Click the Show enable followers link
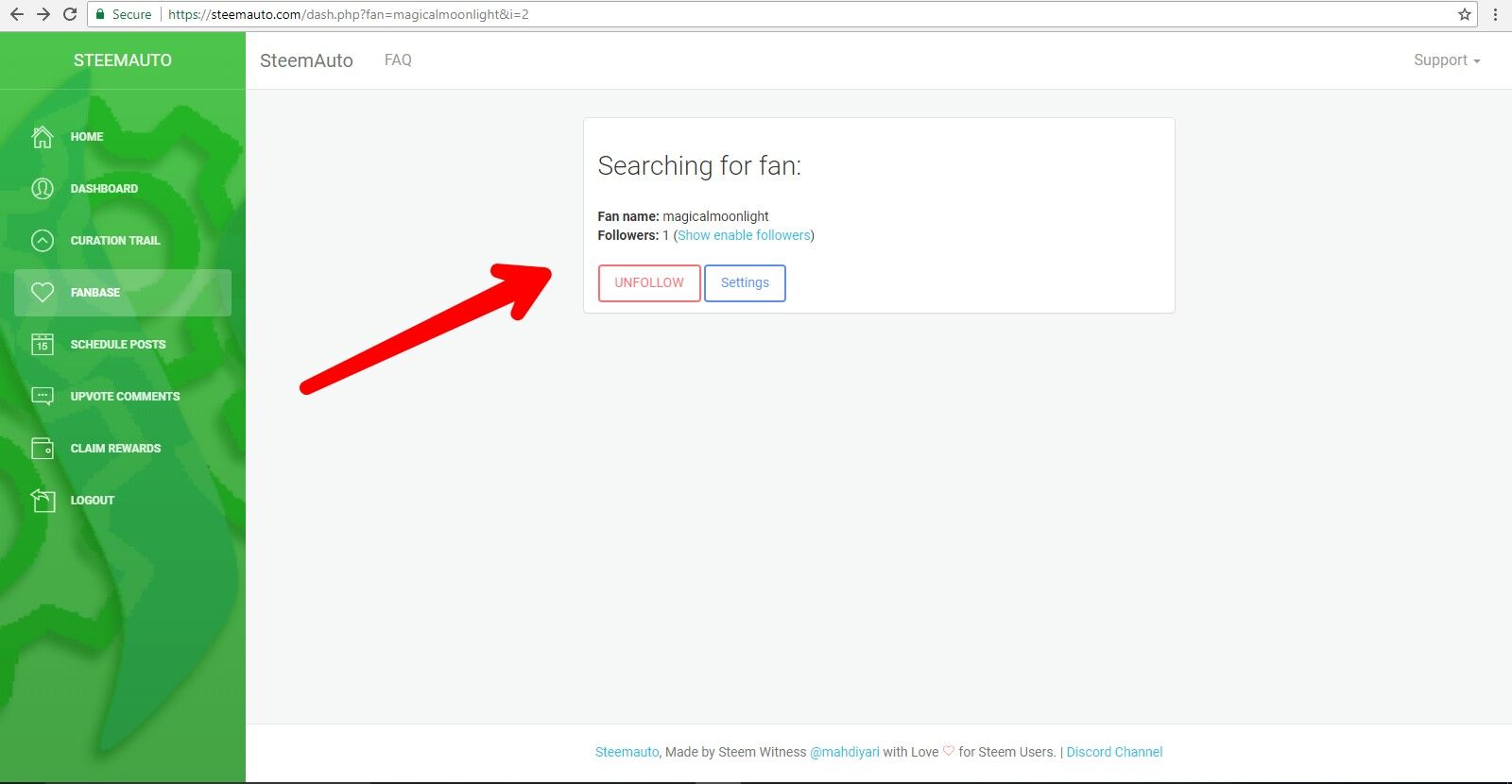This screenshot has height=784, width=1512. tap(744, 235)
